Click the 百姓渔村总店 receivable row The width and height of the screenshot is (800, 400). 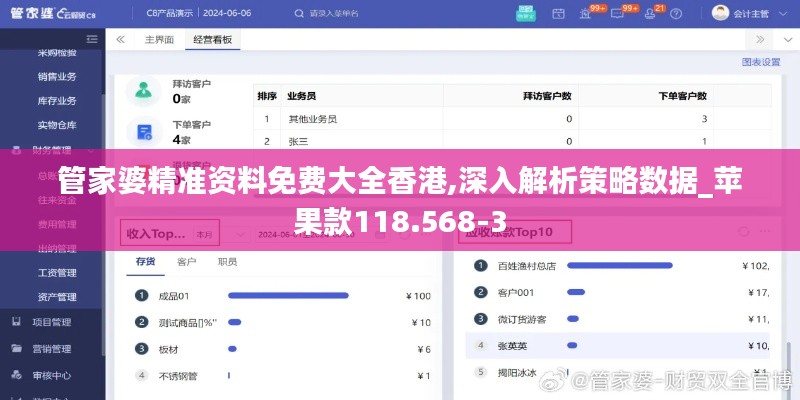coord(618,265)
